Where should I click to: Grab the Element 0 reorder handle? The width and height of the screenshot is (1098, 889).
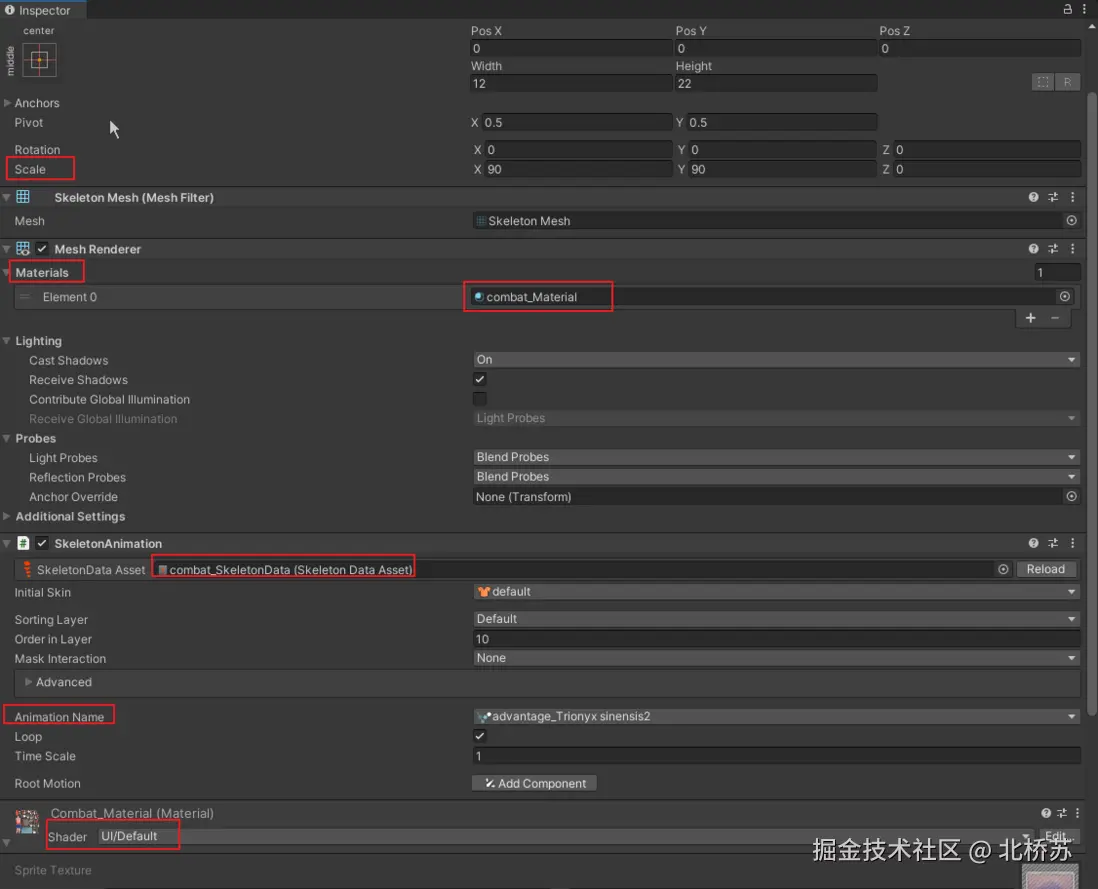[25, 297]
